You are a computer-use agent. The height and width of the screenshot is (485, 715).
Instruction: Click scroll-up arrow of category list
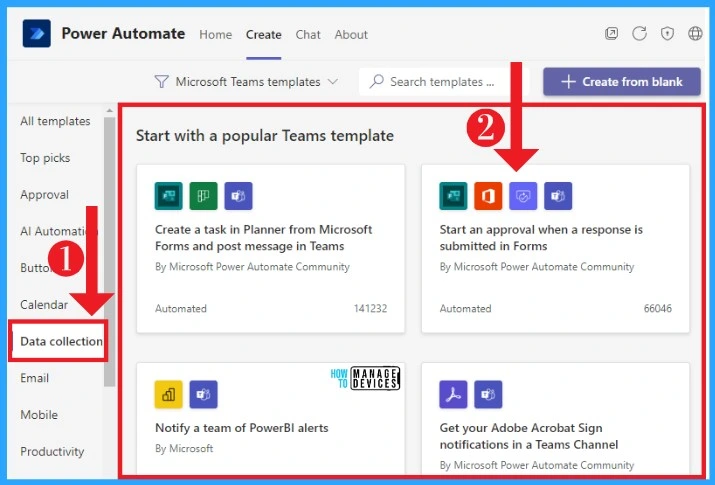tap(109, 110)
